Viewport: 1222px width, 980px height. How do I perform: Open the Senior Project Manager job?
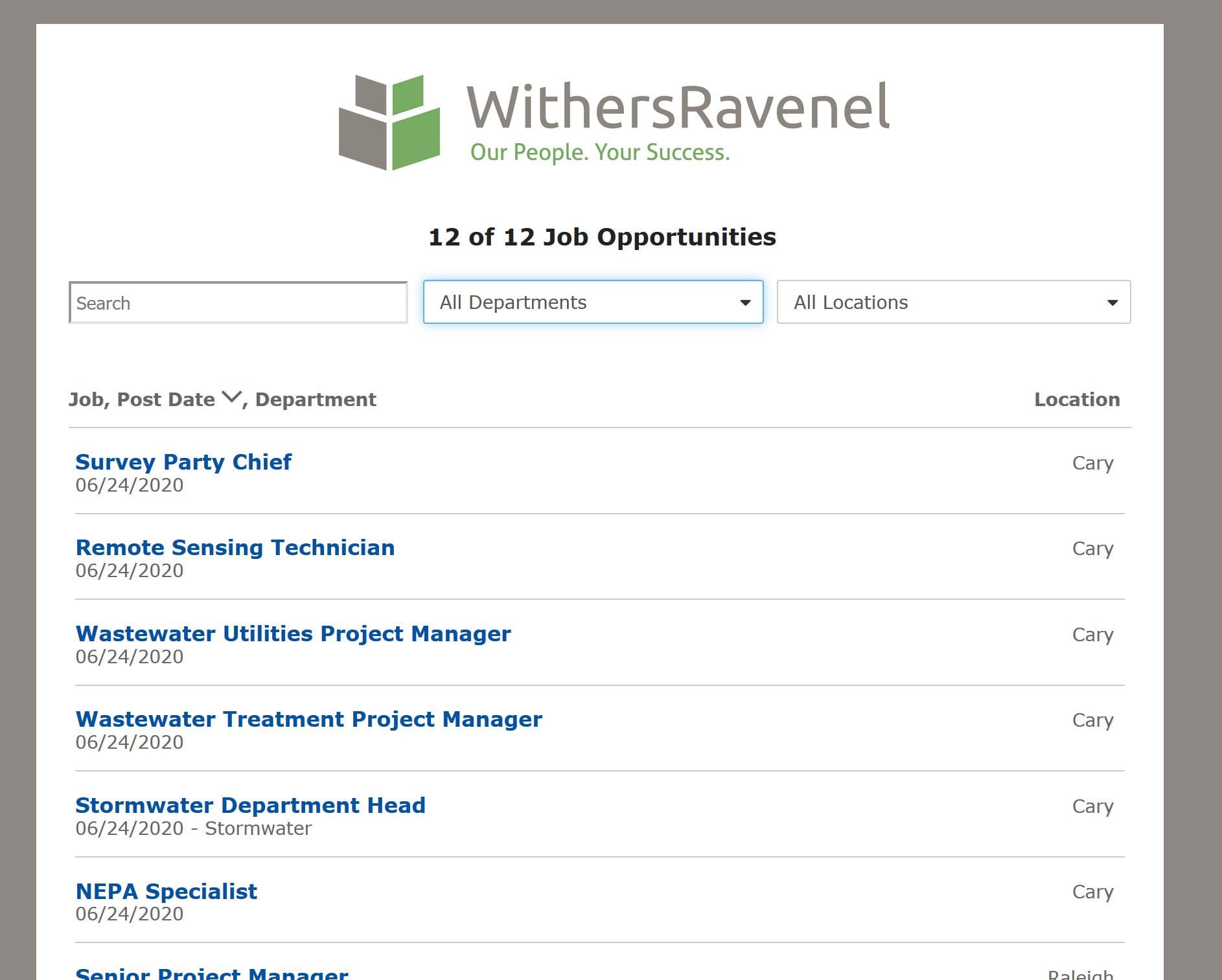212,973
